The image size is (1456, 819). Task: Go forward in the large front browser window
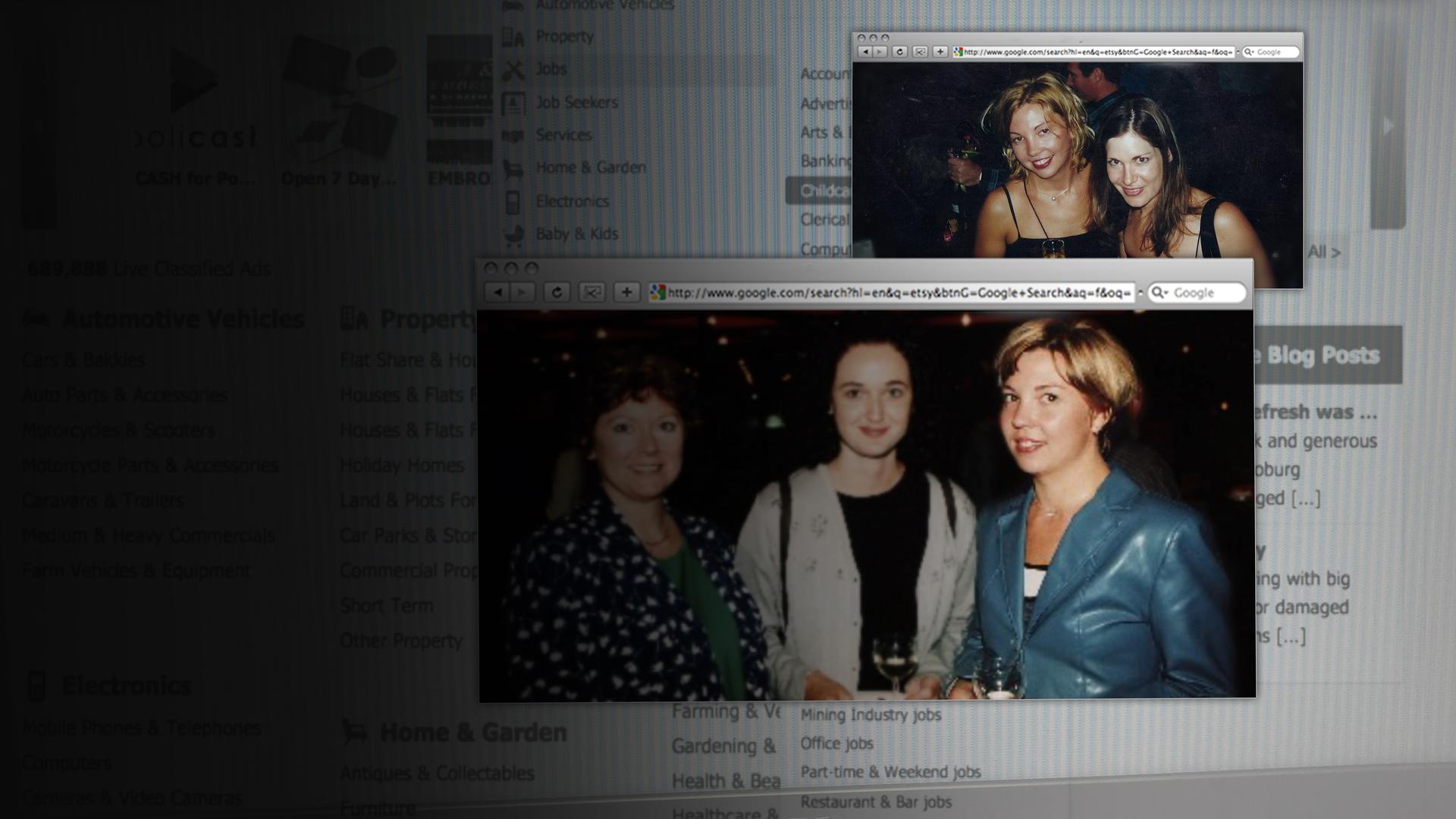[522, 293]
